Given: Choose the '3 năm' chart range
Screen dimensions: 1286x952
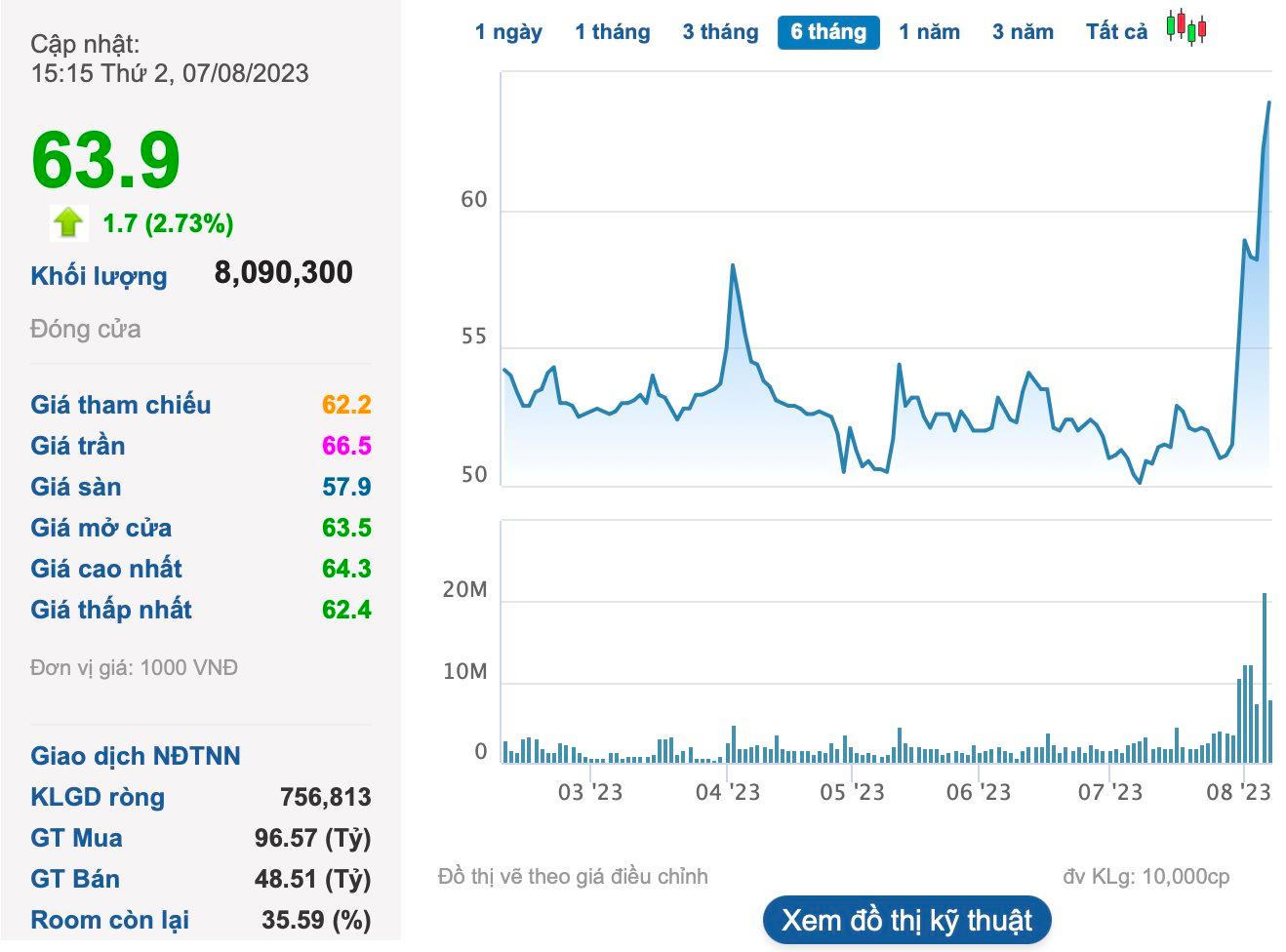Looking at the screenshot, I should click(x=1023, y=32).
